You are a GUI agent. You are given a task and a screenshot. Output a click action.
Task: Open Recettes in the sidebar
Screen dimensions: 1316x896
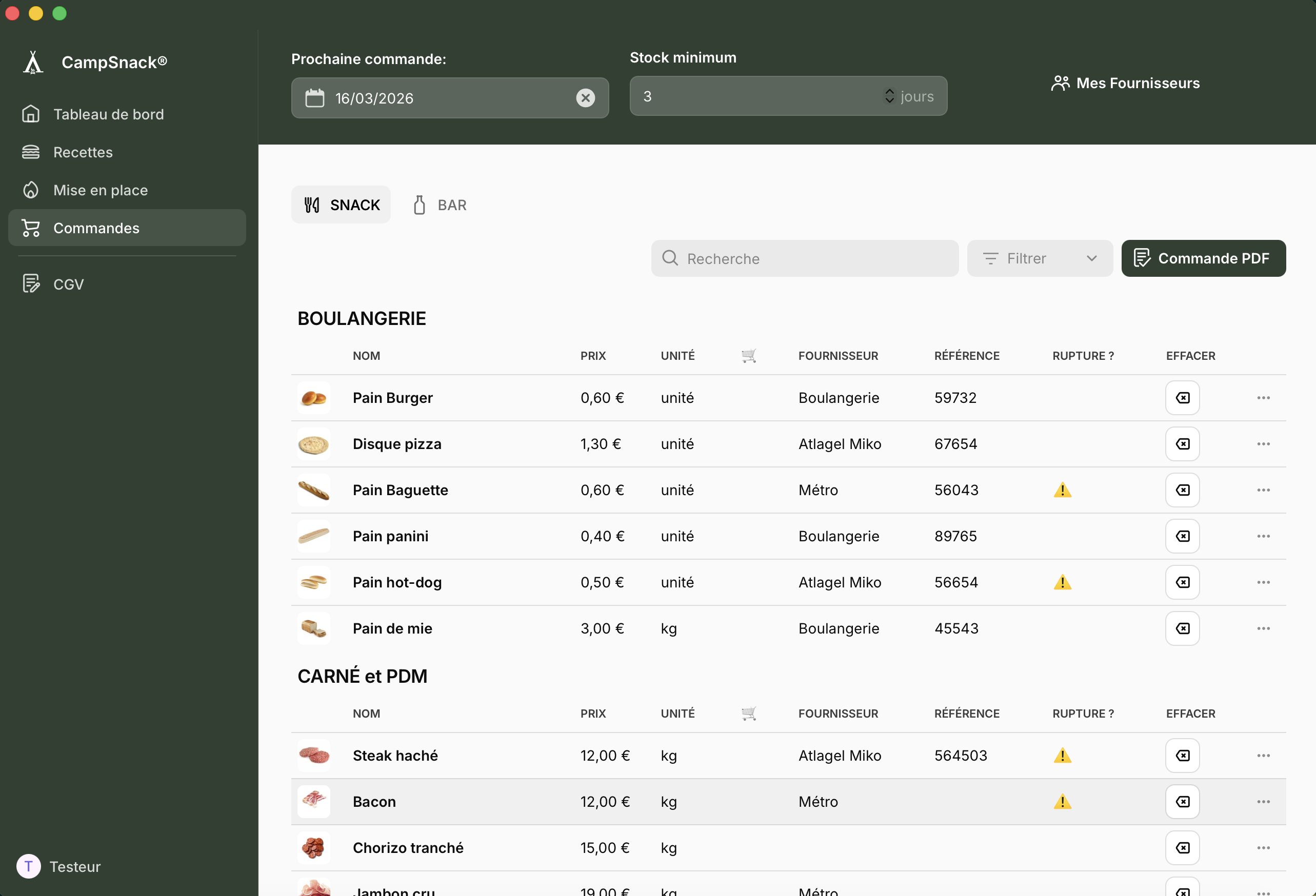[83, 152]
